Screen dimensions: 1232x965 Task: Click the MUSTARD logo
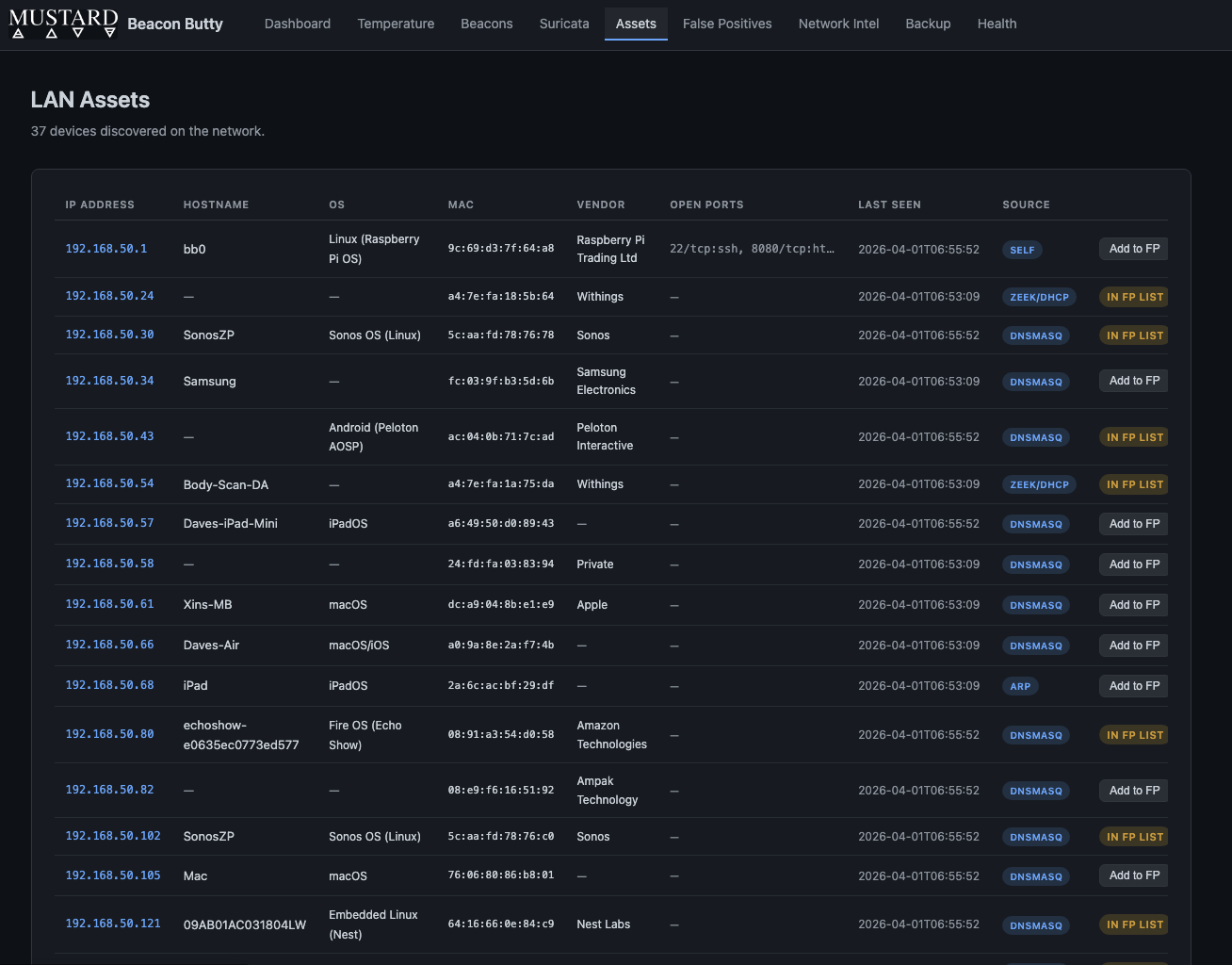pos(63,24)
